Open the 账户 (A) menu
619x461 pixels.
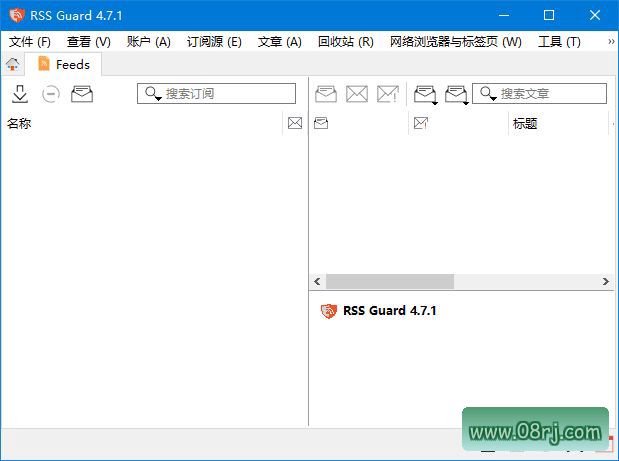coord(148,41)
